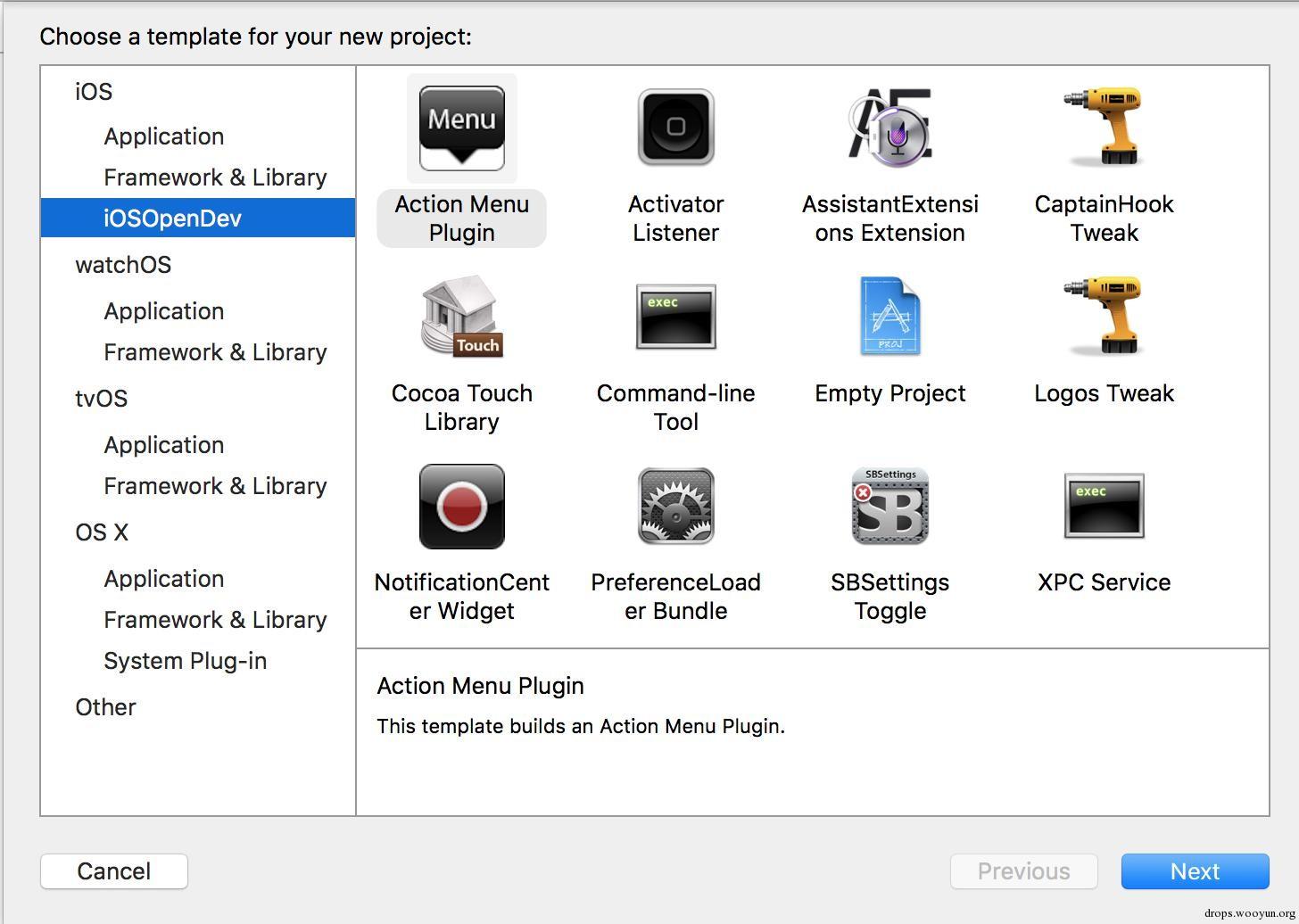1299x924 pixels.
Task: Select the XPC Service exec icon
Action: coord(1104,506)
